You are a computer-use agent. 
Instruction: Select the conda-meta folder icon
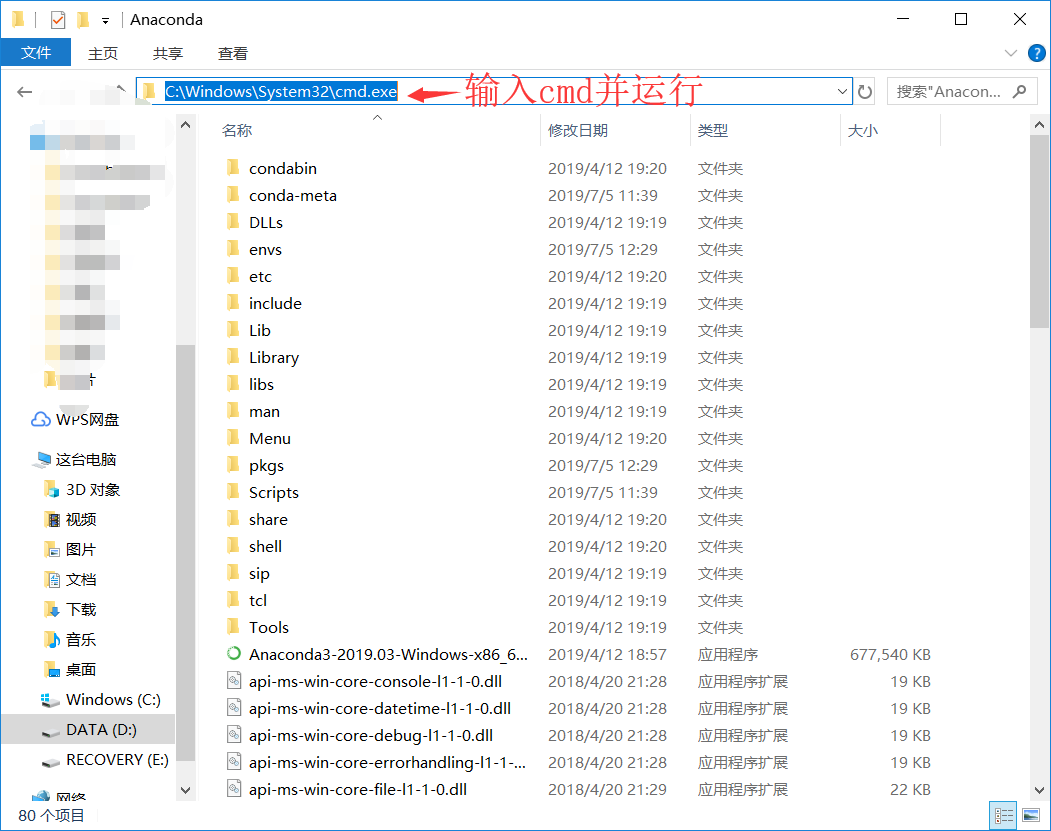click(x=233, y=195)
